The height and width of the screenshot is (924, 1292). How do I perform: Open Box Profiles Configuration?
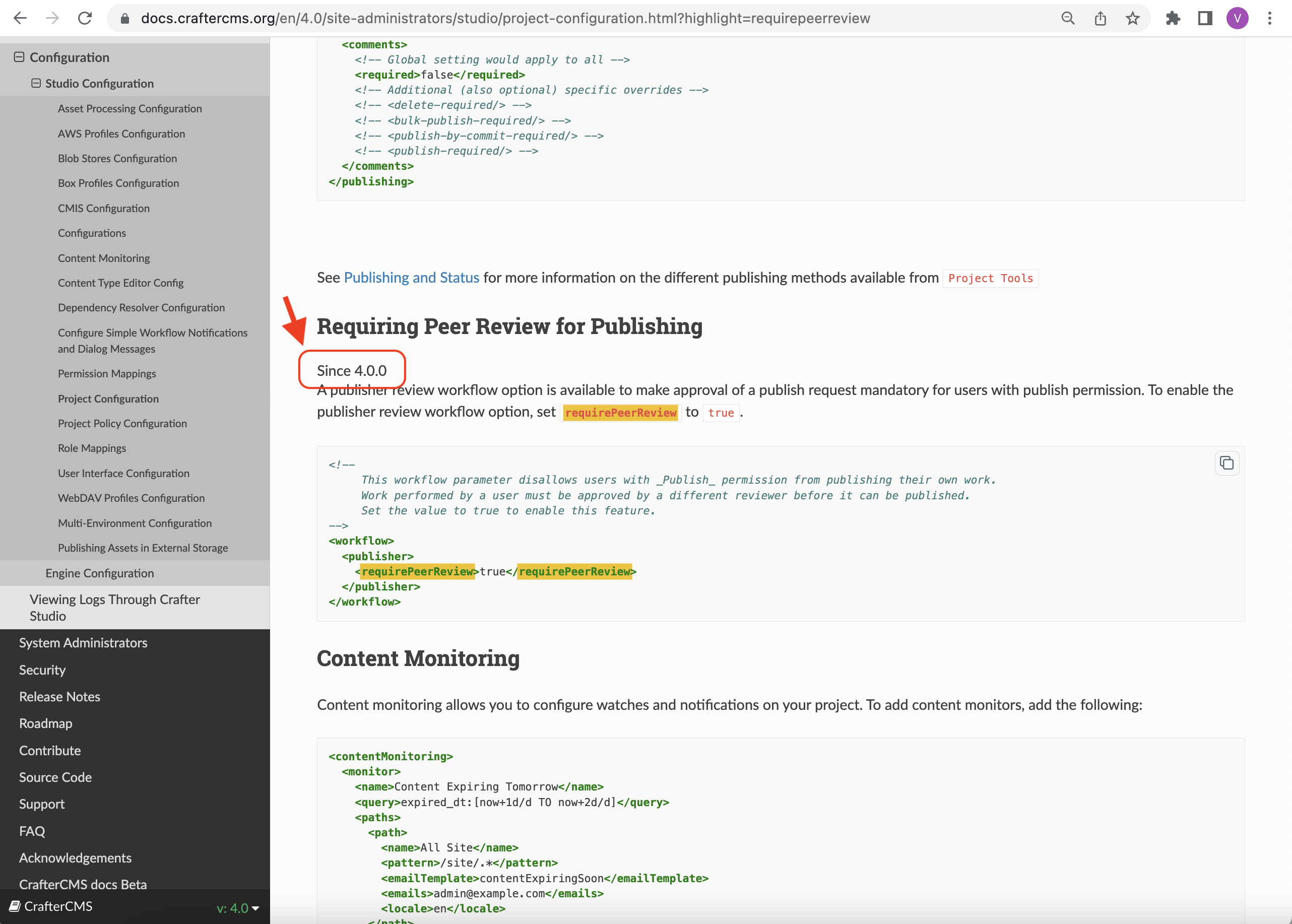coord(118,183)
